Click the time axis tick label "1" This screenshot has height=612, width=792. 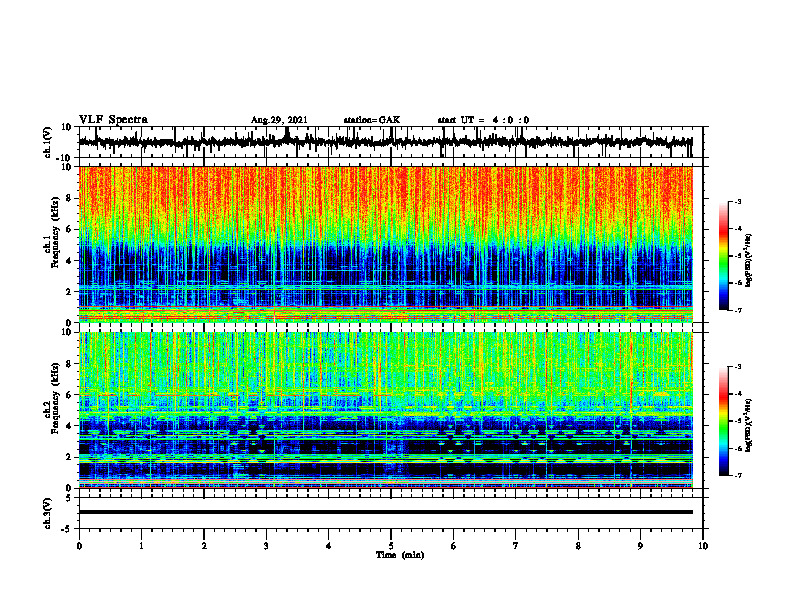click(x=141, y=546)
